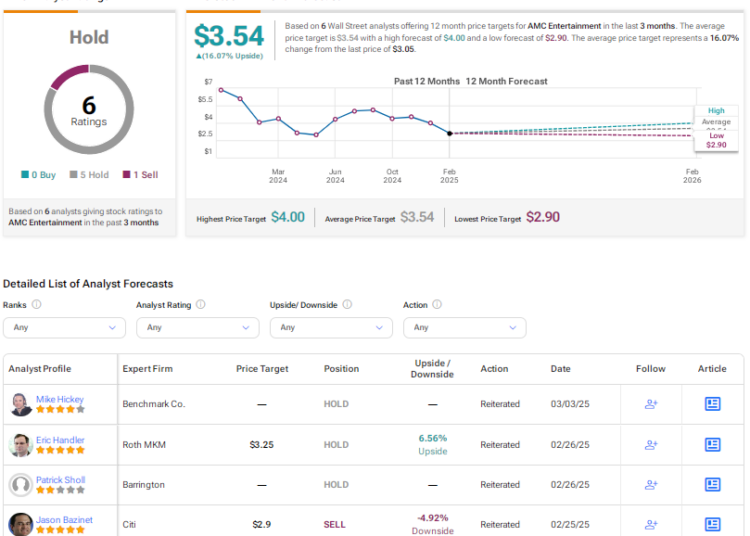Image resolution: width=750 pixels, height=536 pixels.
Task: Follow analyst Jason Bazinet
Action: (651, 525)
